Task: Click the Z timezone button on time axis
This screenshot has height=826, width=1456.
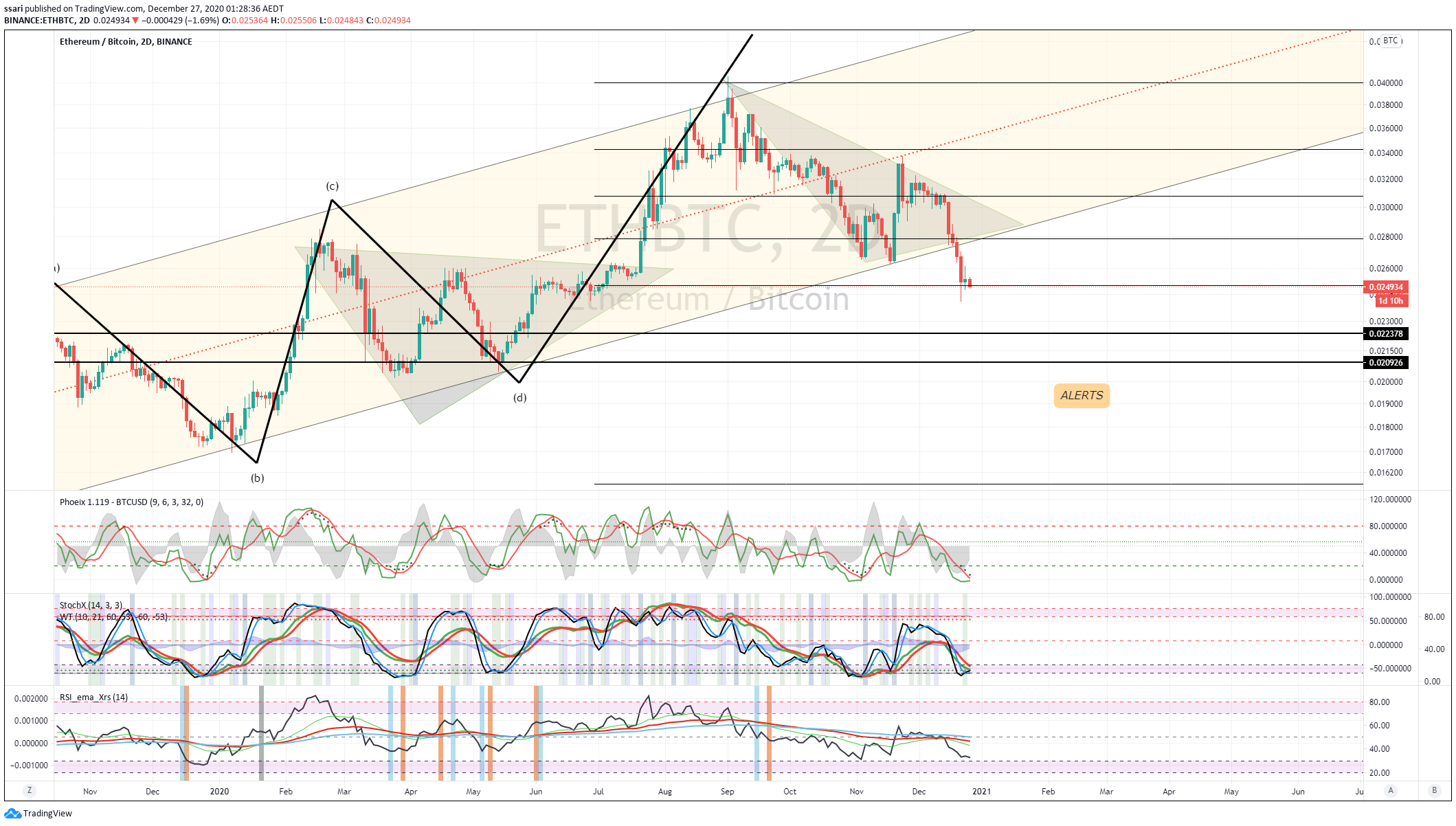Action: pyautogui.click(x=29, y=791)
